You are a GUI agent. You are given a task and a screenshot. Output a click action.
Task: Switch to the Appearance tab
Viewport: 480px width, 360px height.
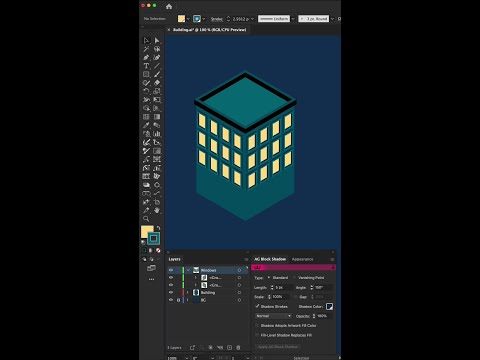point(302,259)
